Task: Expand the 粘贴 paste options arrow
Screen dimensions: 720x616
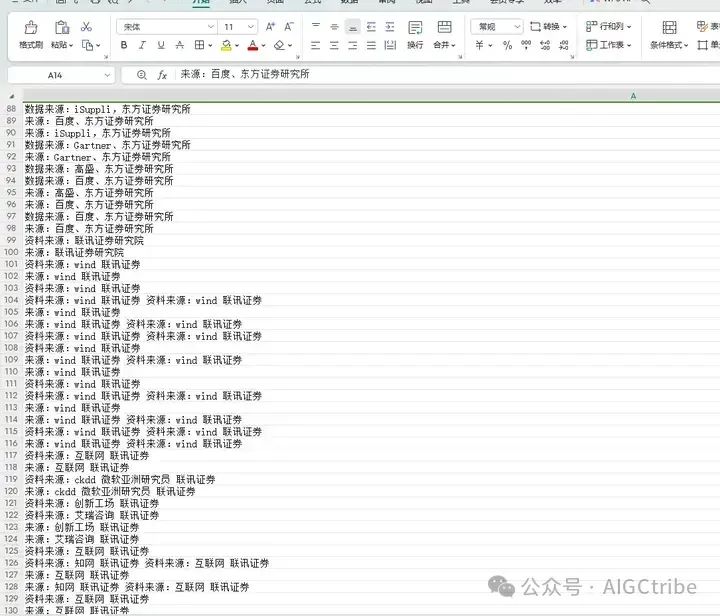Action: point(71,45)
